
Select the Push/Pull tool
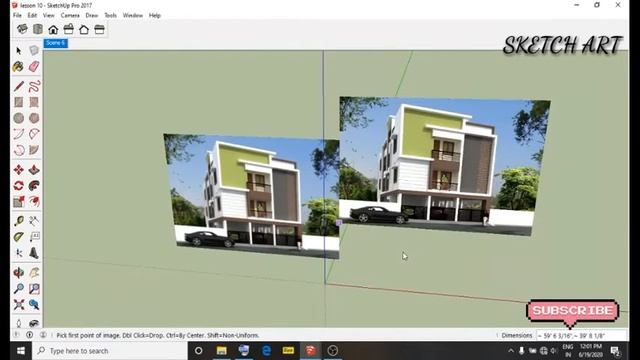tap(34, 169)
